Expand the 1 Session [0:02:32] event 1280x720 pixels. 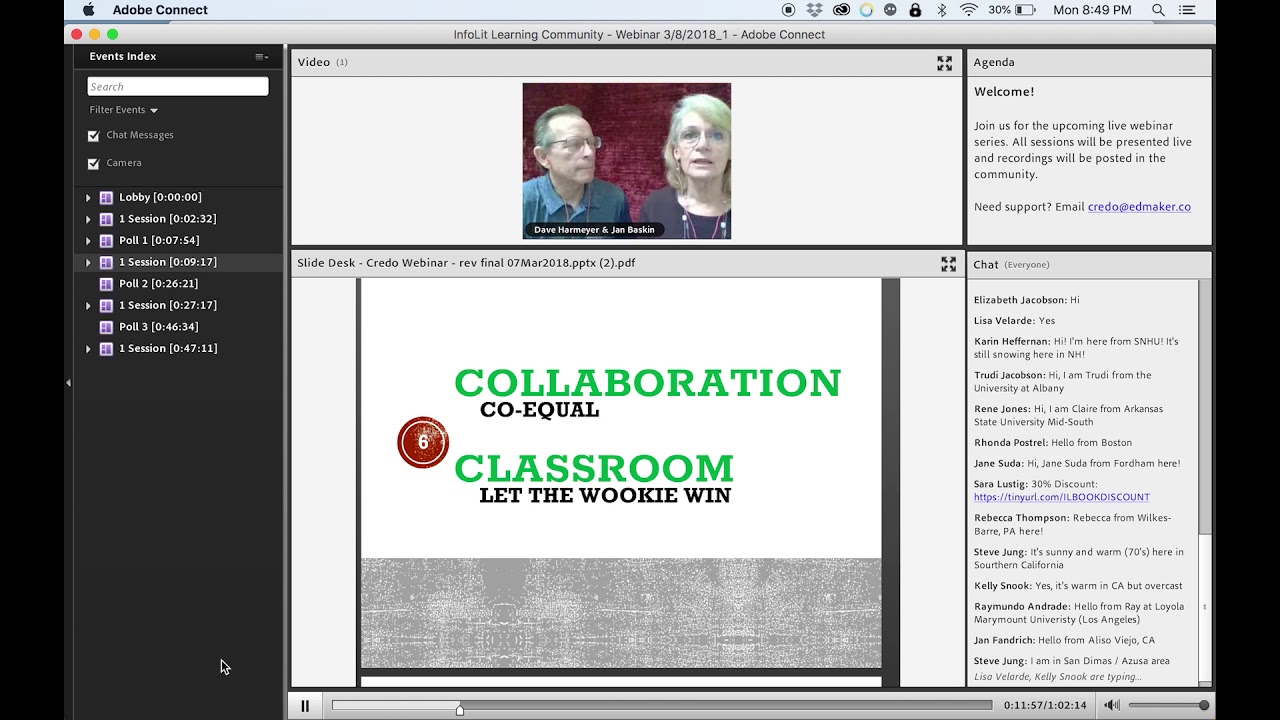click(x=88, y=219)
